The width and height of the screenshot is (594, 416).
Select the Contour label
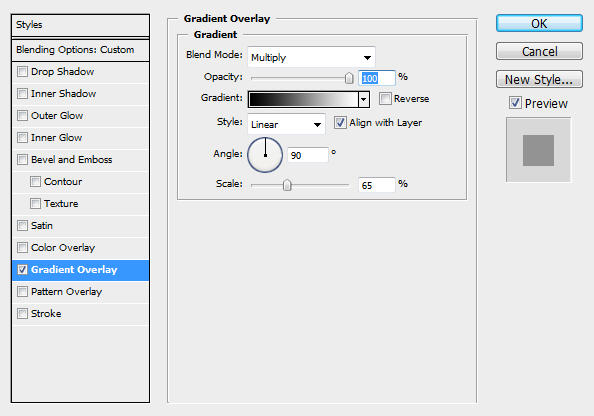click(63, 181)
